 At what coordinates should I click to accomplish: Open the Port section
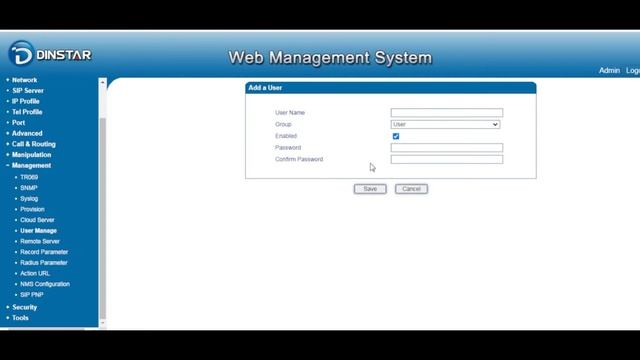[18, 122]
